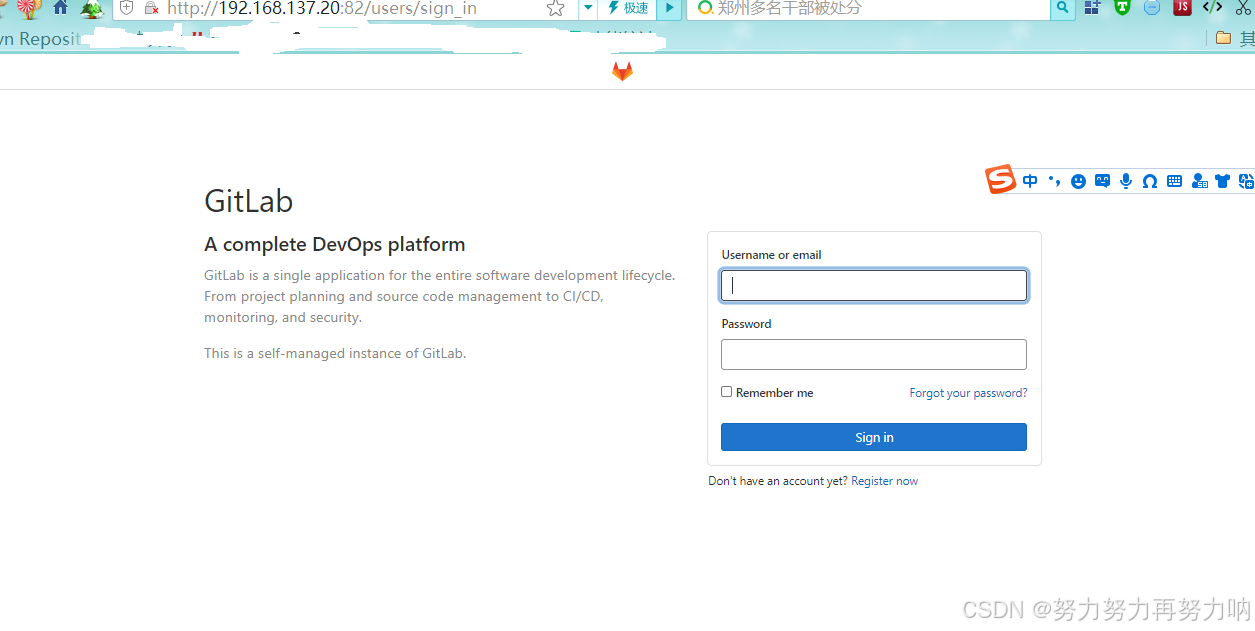Click the lollipop icon in browser toolbar
1255x631 pixels.
pos(28,8)
